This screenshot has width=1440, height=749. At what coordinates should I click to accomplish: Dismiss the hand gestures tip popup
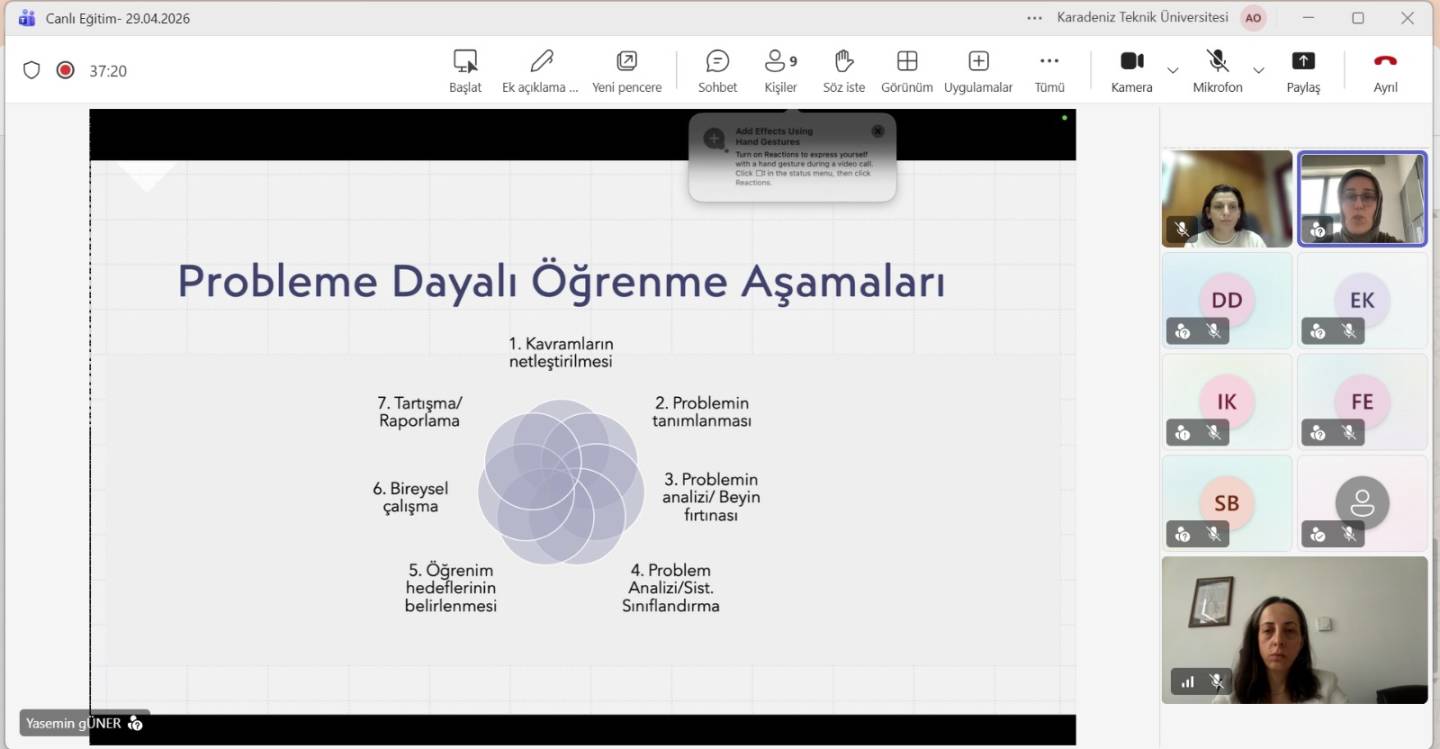[x=877, y=131]
